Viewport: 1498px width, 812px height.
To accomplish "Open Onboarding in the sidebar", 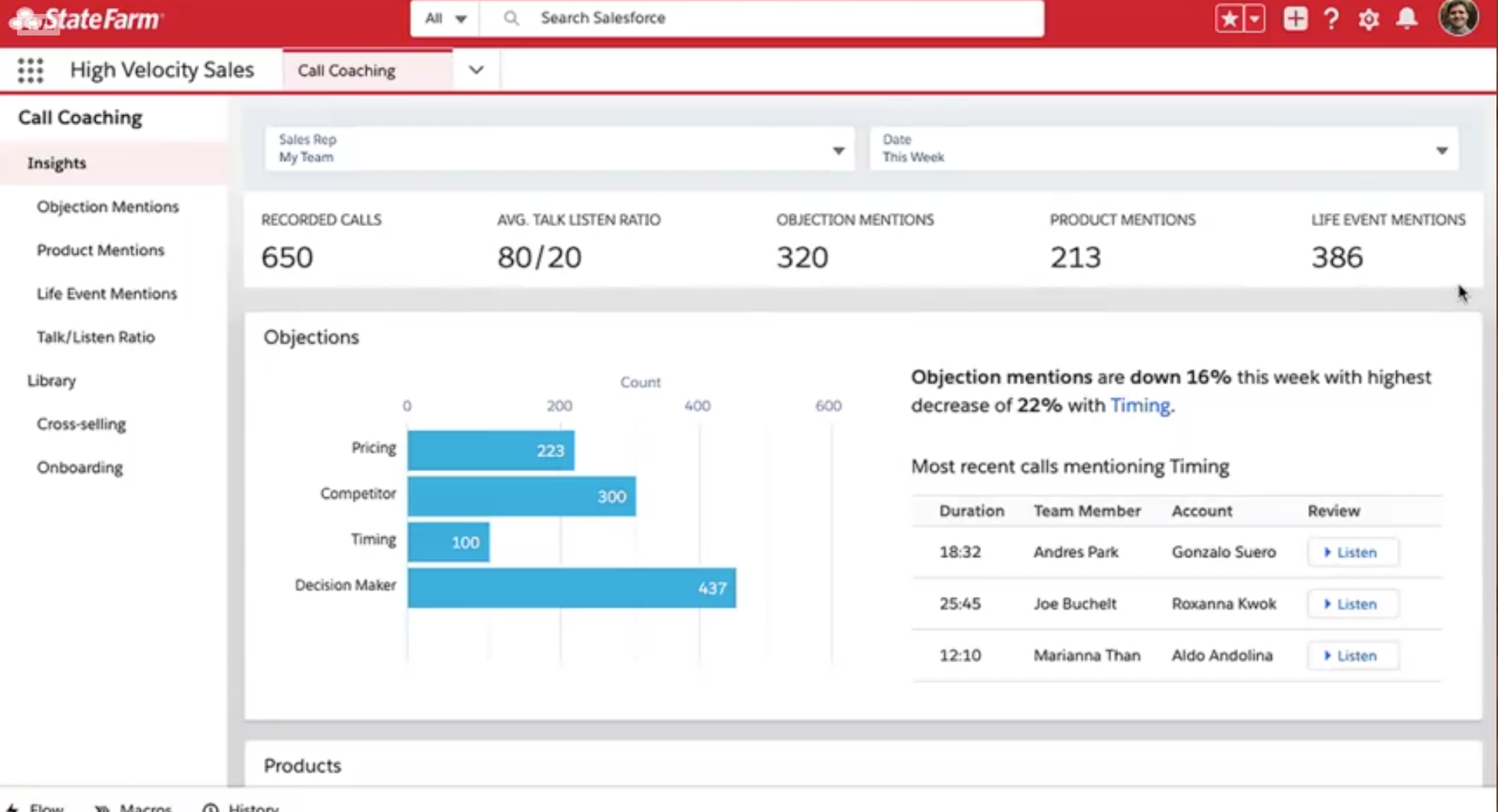I will (80, 468).
